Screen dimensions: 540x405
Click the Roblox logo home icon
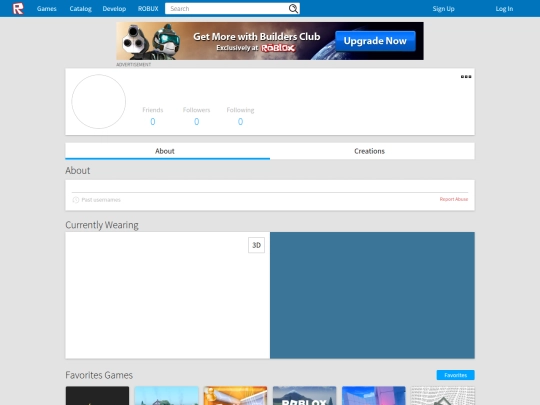[x=18, y=8]
